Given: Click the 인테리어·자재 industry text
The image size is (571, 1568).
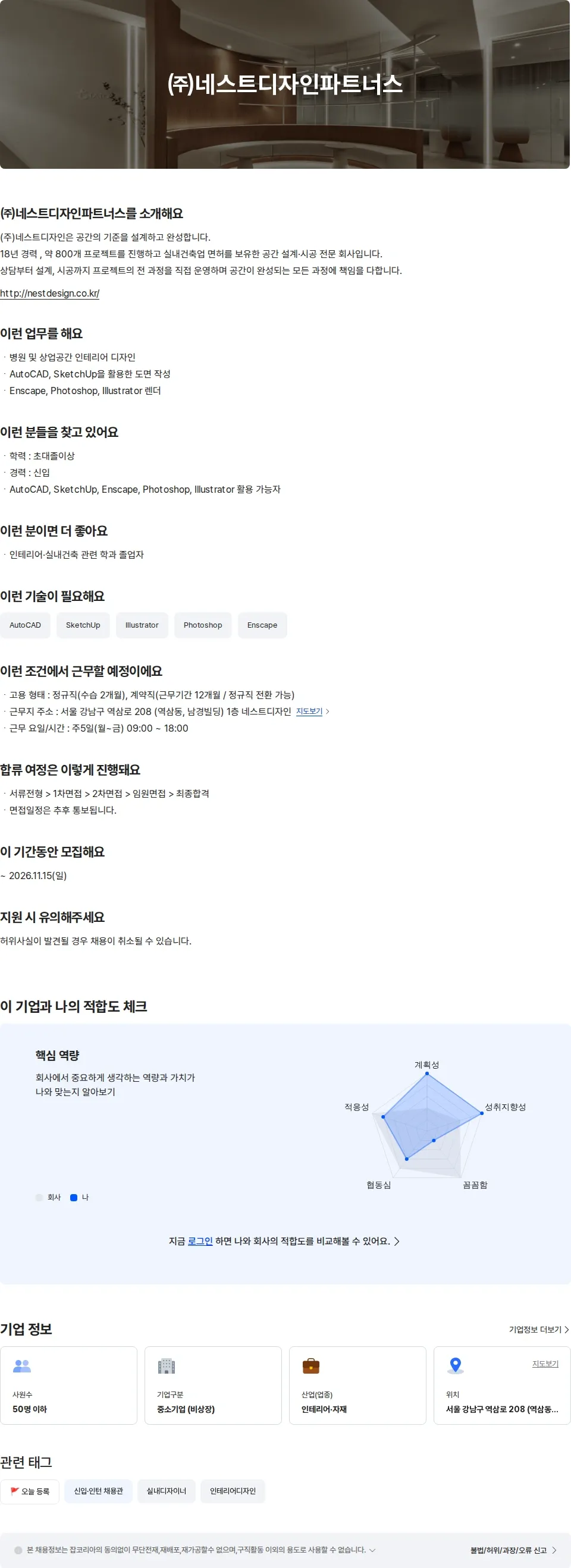Looking at the screenshot, I should pyautogui.click(x=324, y=1409).
